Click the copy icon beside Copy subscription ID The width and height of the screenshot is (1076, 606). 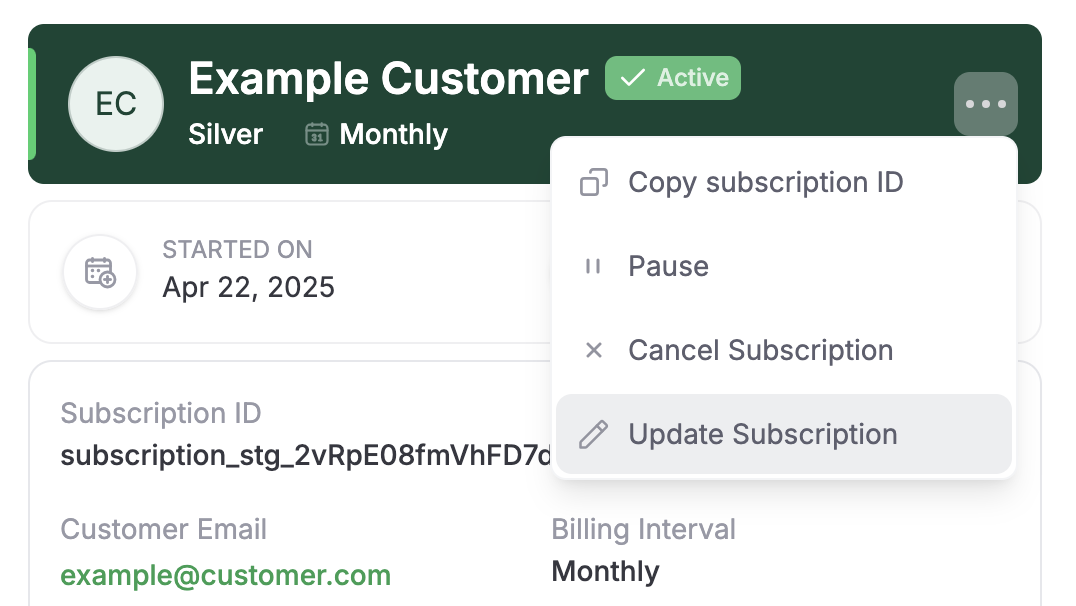click(x=594, y=183)
